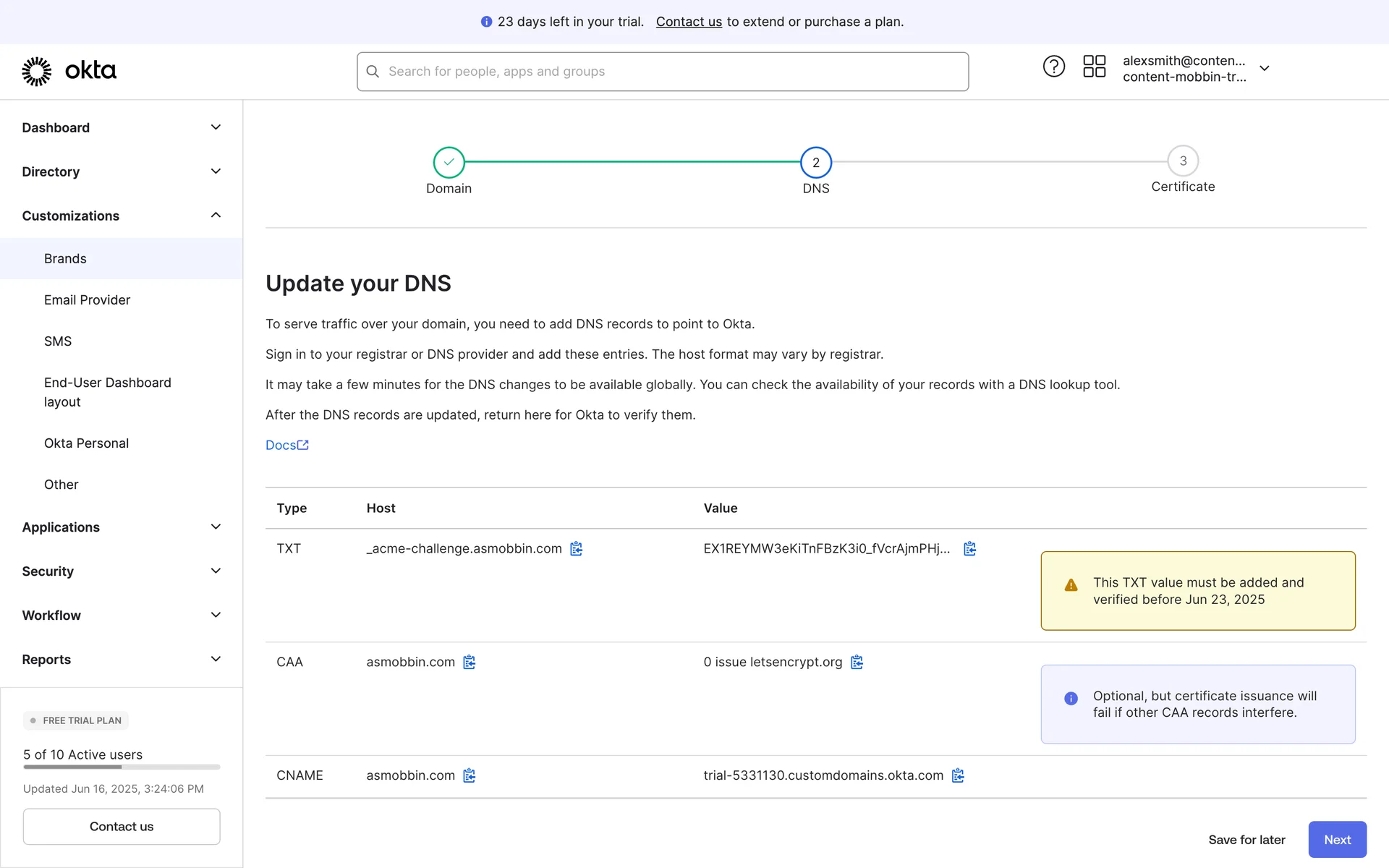The image size is (1389, 868).
Task: Open the account dropdown for alexsmith
Action: tap(1264, 68)
